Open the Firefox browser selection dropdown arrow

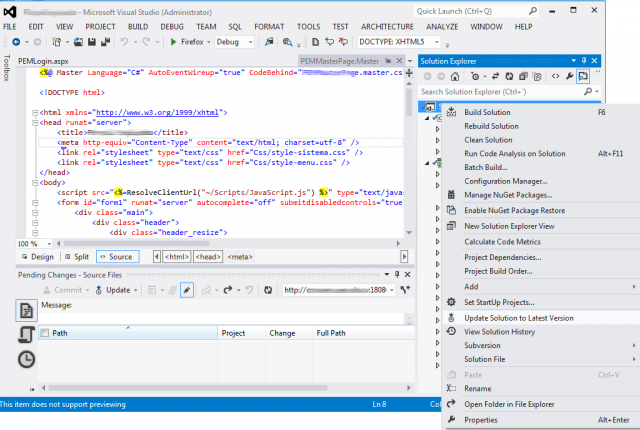209,42
